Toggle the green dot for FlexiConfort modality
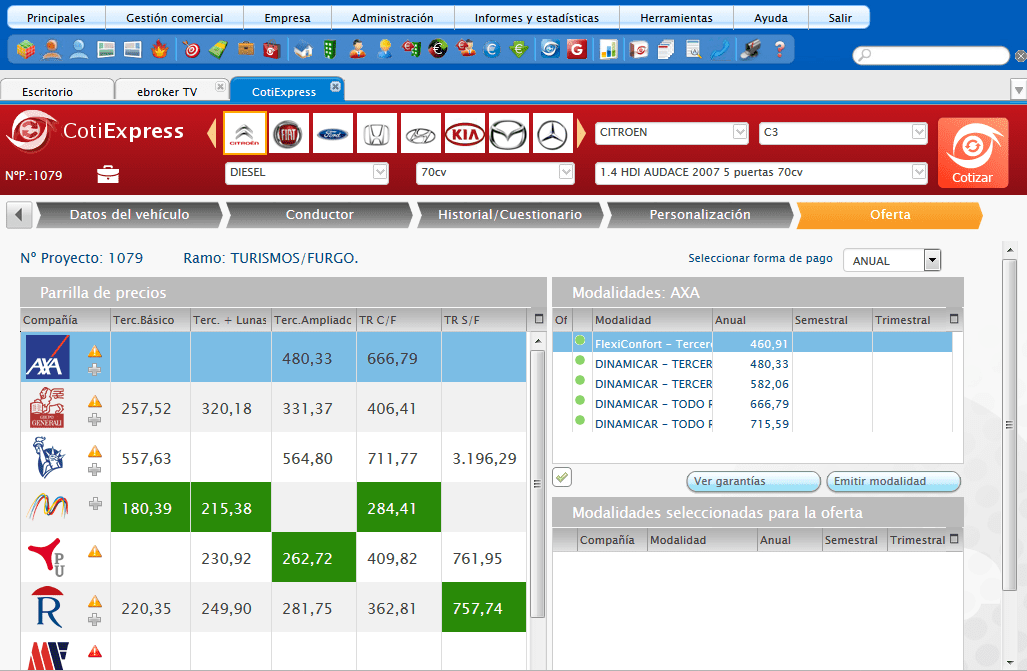This screenshot has height=671, width=1027. (x=580, y=340)
